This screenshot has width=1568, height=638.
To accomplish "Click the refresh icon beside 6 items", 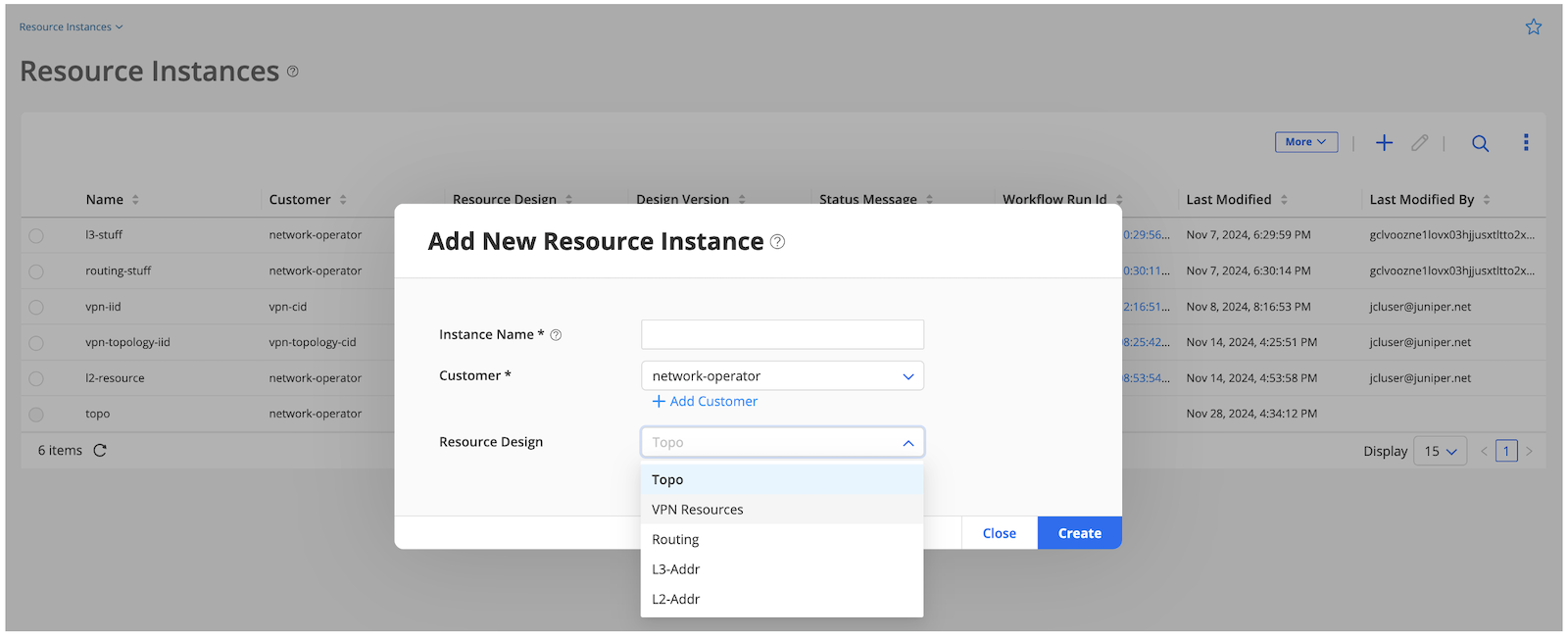I will (100, 451).
